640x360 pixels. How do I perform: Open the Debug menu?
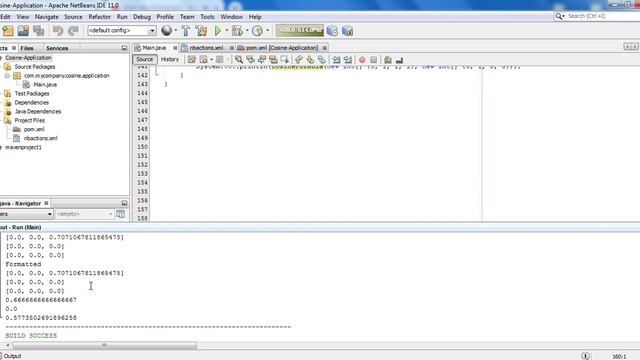[x=142, y=17]
